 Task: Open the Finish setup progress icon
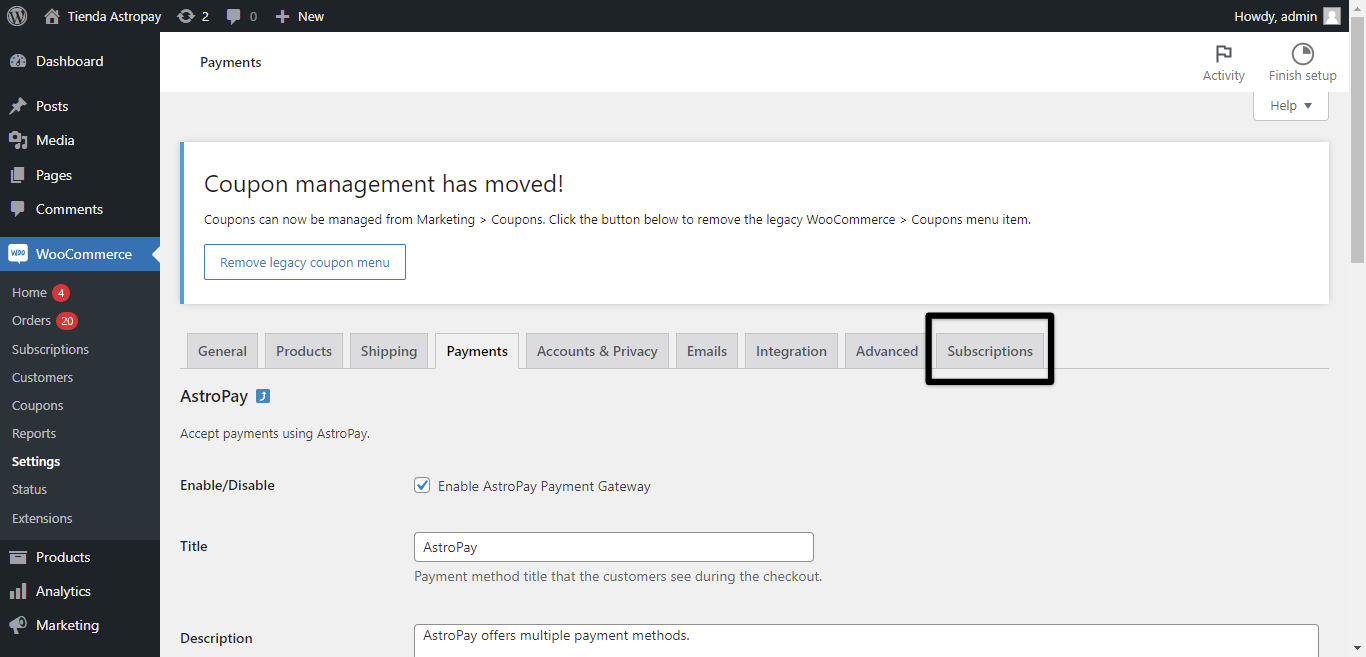point(1302,54)
